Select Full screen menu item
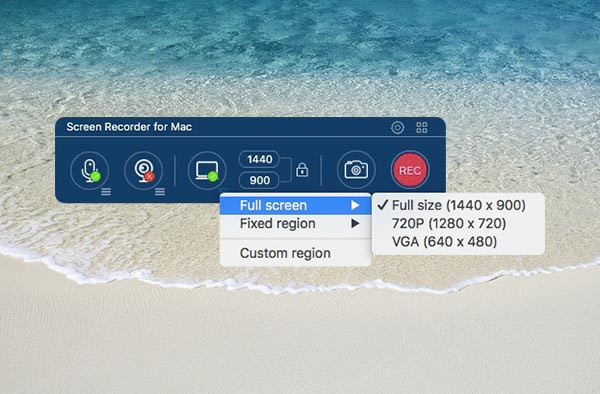The image size is (600, 394). coord(295,205)
